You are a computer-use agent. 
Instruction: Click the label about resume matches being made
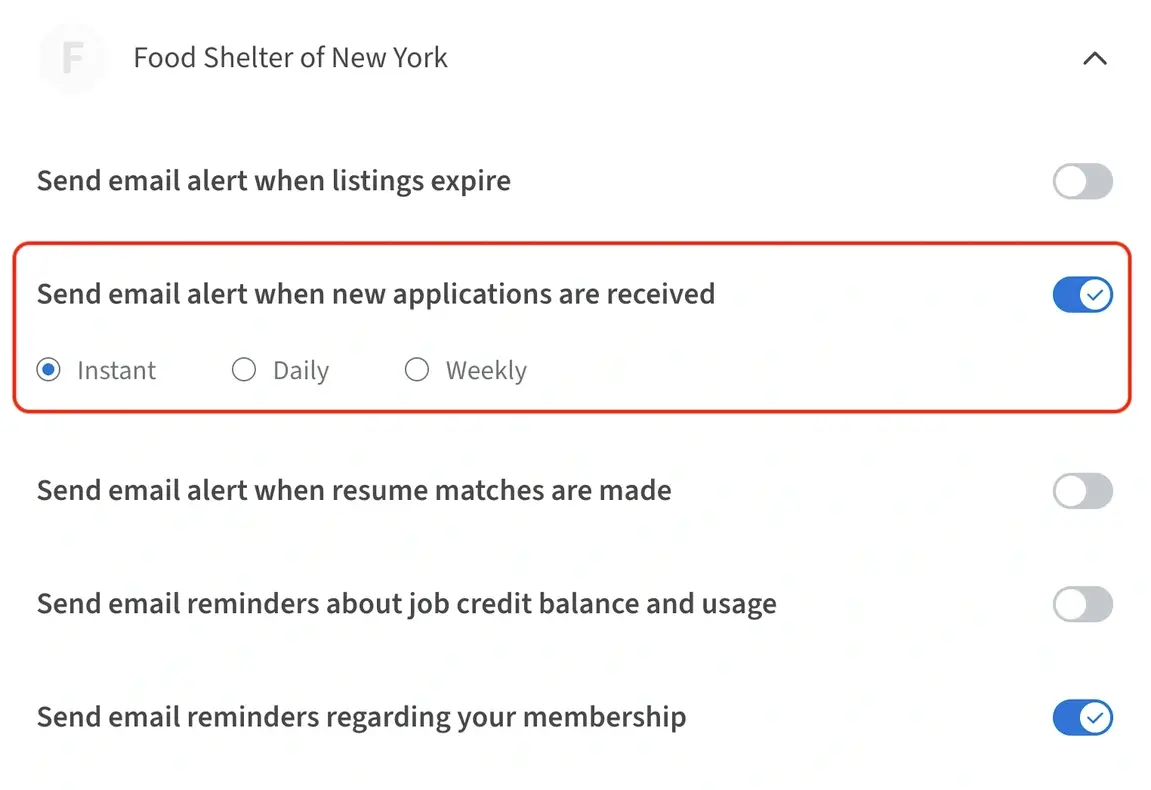[353, 491]
